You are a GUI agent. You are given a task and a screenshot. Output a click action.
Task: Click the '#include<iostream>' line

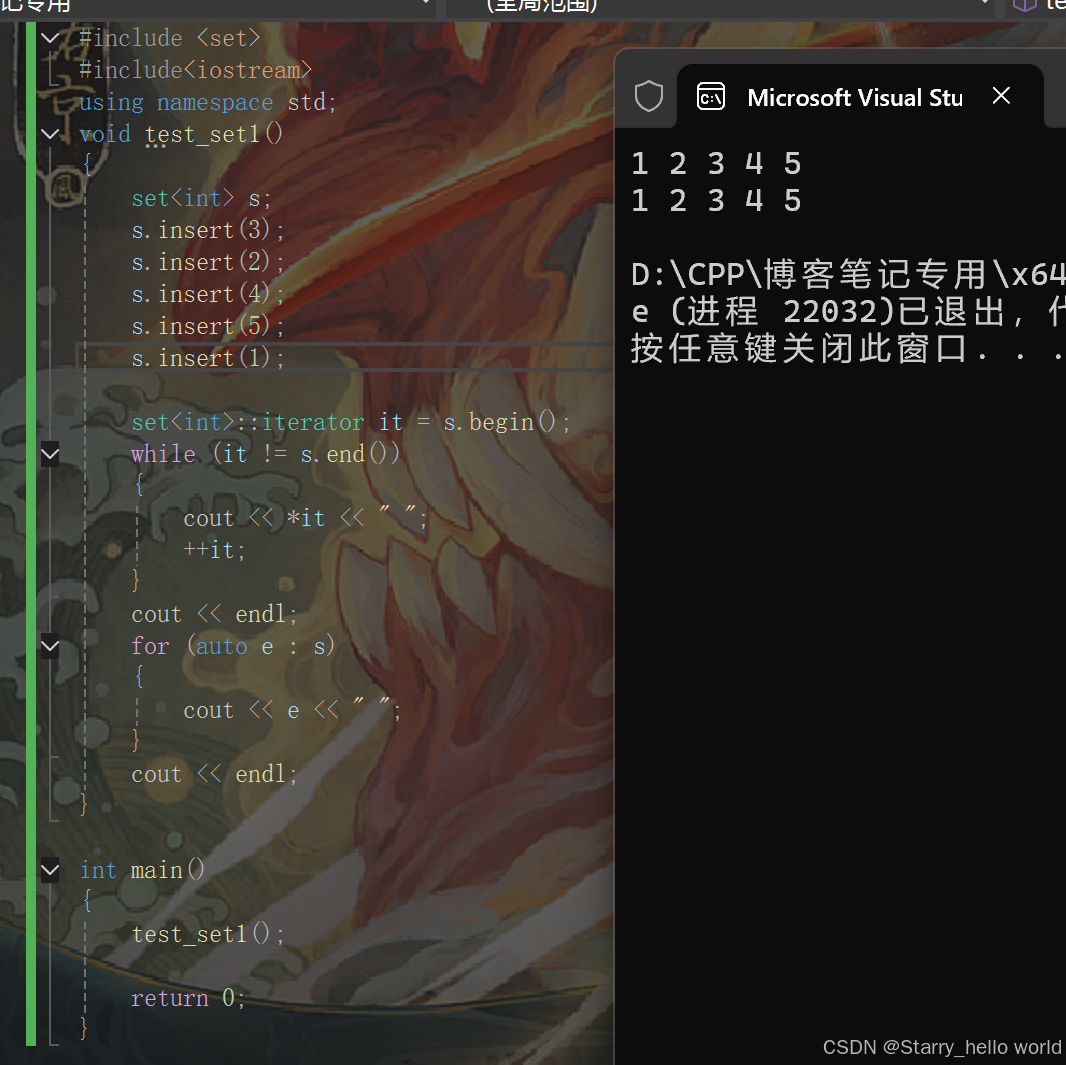pyautogui.click(x=195, y=70)
